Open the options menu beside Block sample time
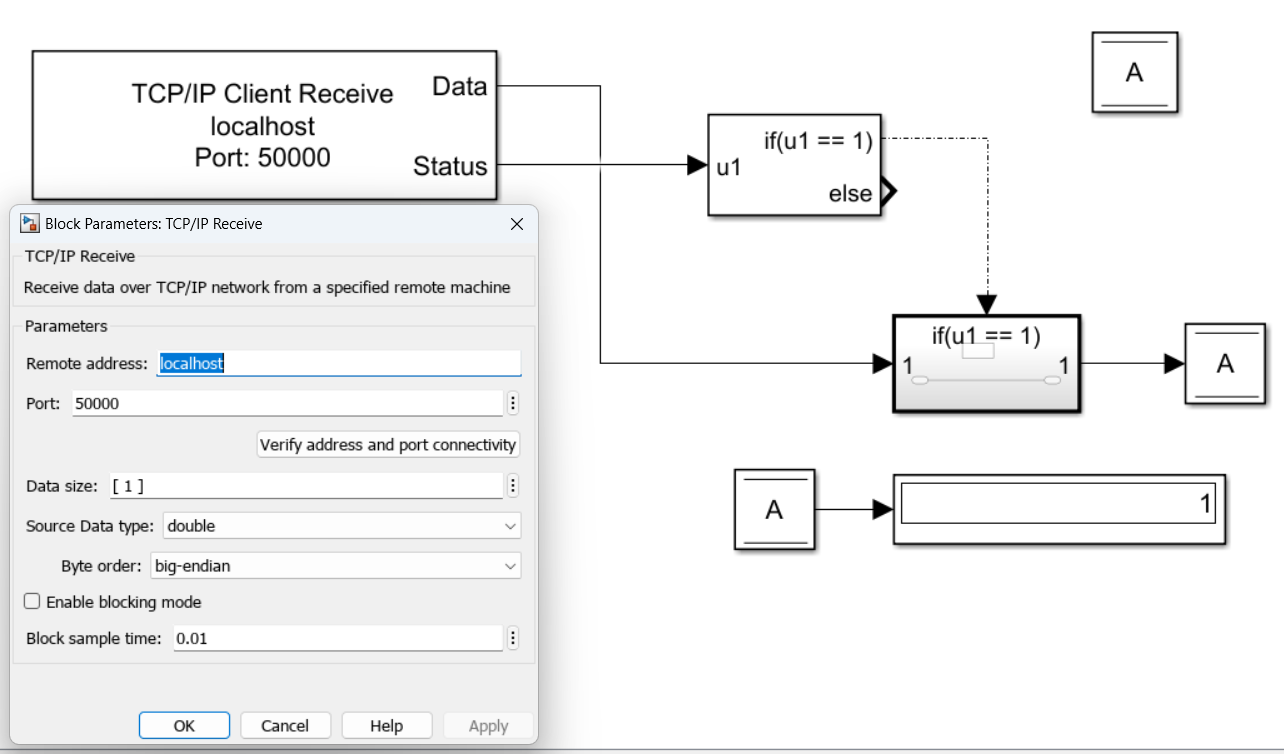The width and height of the screenshot is (1284, 754). [513, 638]
